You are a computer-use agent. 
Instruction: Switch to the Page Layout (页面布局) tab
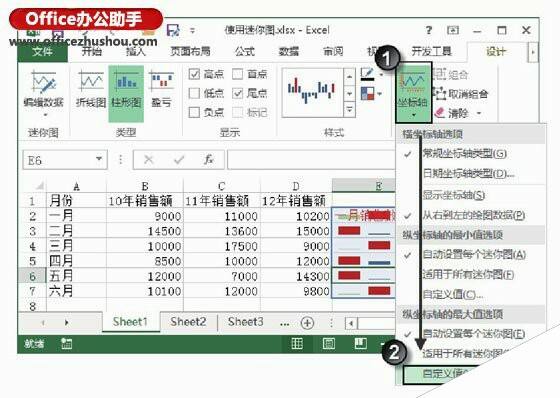click(x=190, y=51)
